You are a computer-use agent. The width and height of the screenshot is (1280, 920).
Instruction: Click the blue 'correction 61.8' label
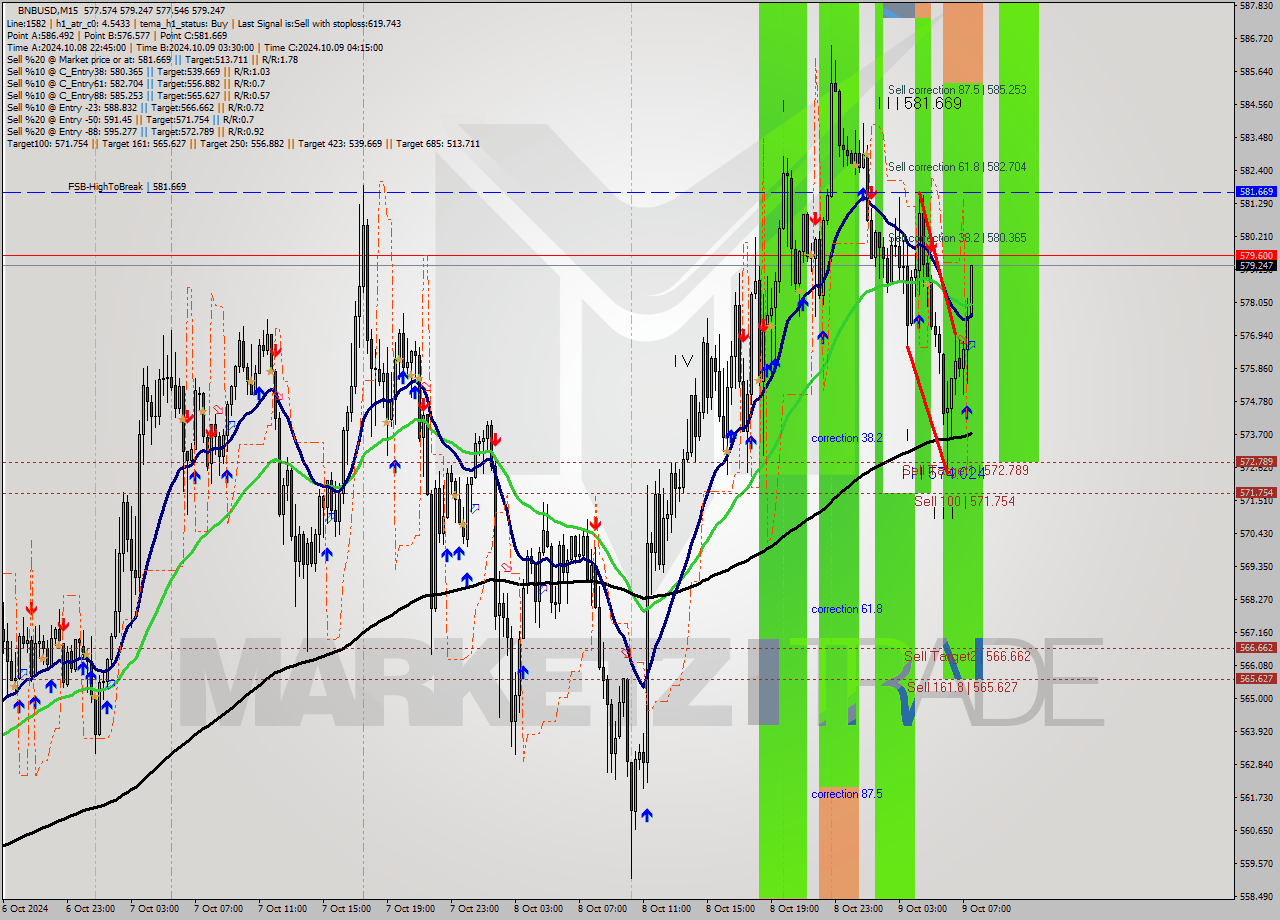847,609
